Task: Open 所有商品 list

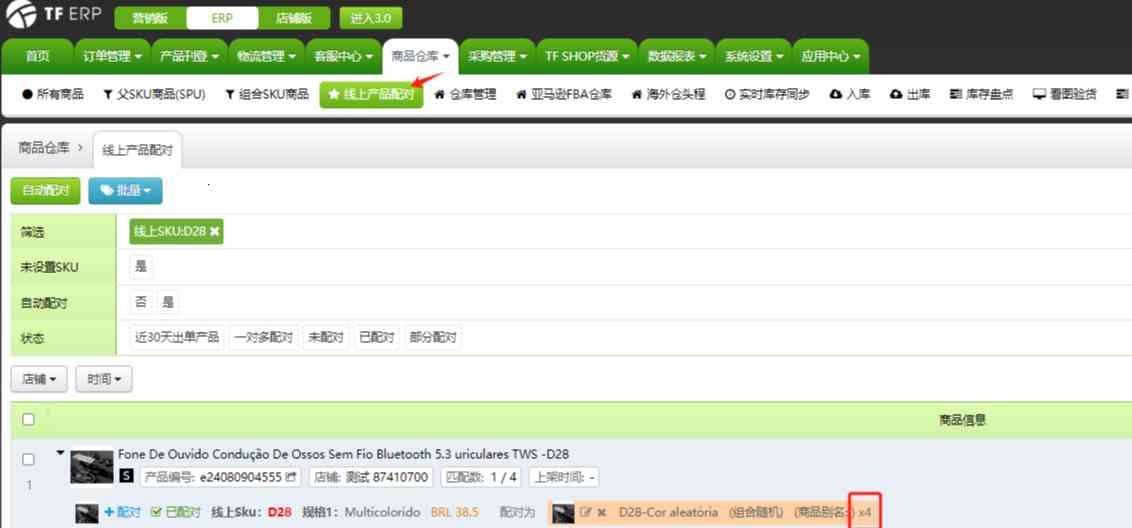Action: (x=53, y=95)
